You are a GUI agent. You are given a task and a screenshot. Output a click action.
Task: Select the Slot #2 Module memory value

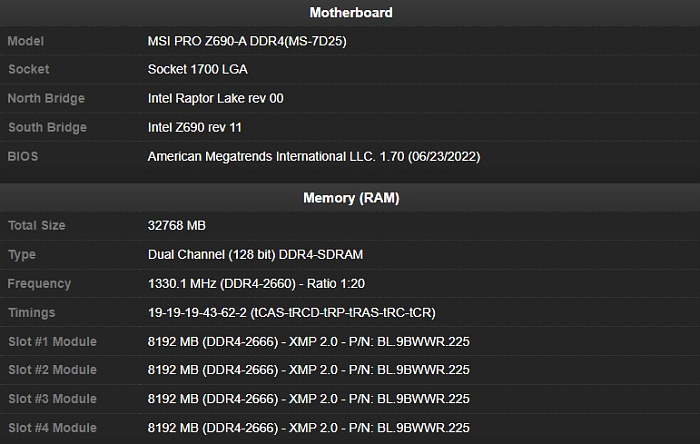click(308, 369)
